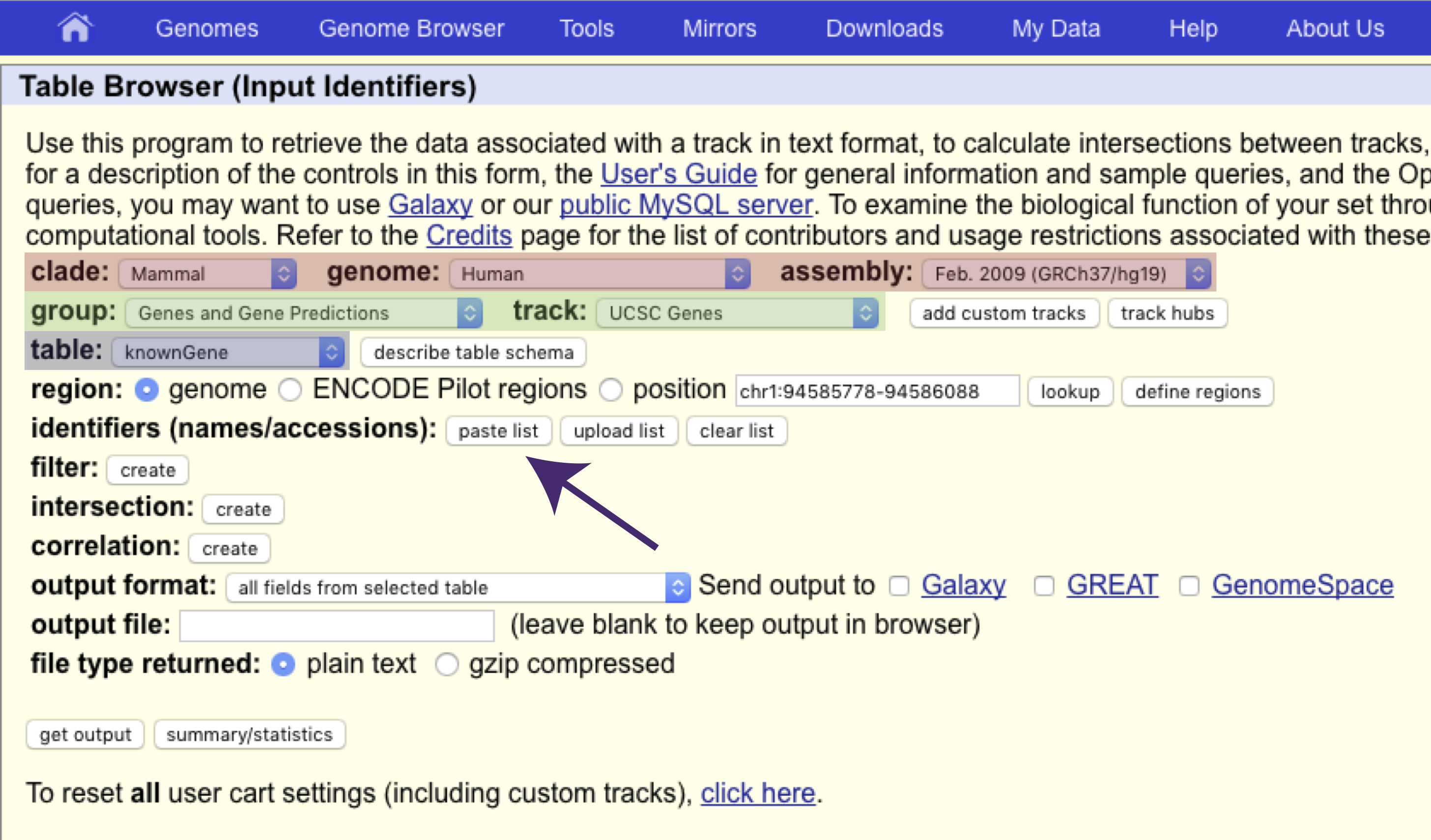
Task: Go to the UCSC home icon
Action: tap(75, 28)
